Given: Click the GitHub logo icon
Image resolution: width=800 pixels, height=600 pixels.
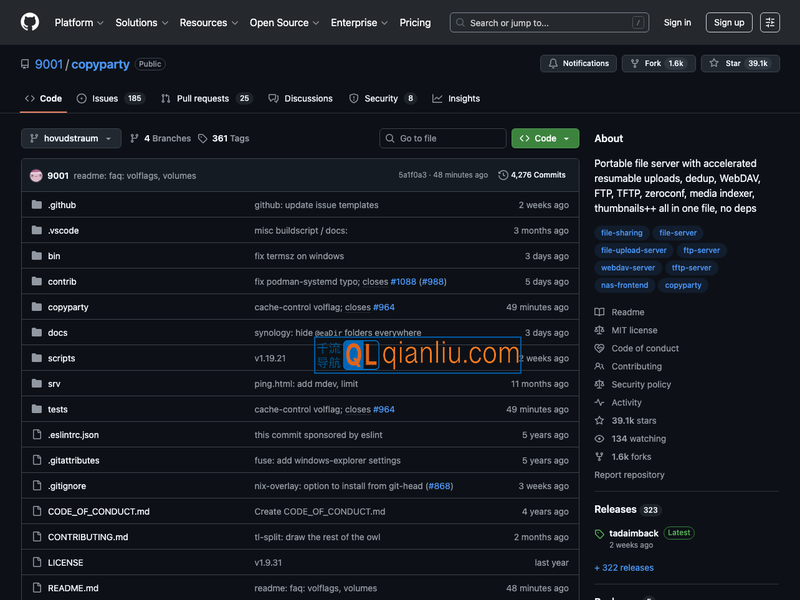Looking at the screenshot, I should click(x=30, y=22).
